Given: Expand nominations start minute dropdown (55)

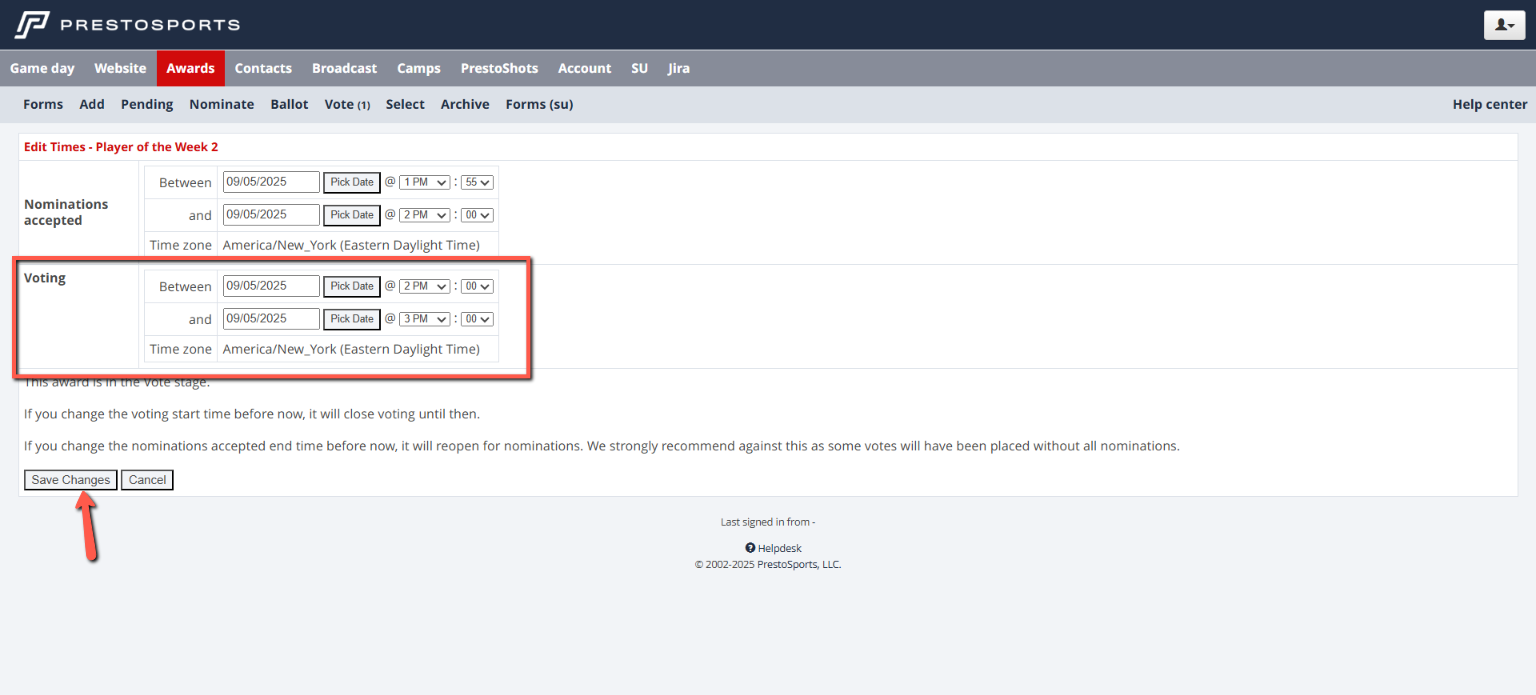Looking at the screenshot, I should click(x=478, y=182).
